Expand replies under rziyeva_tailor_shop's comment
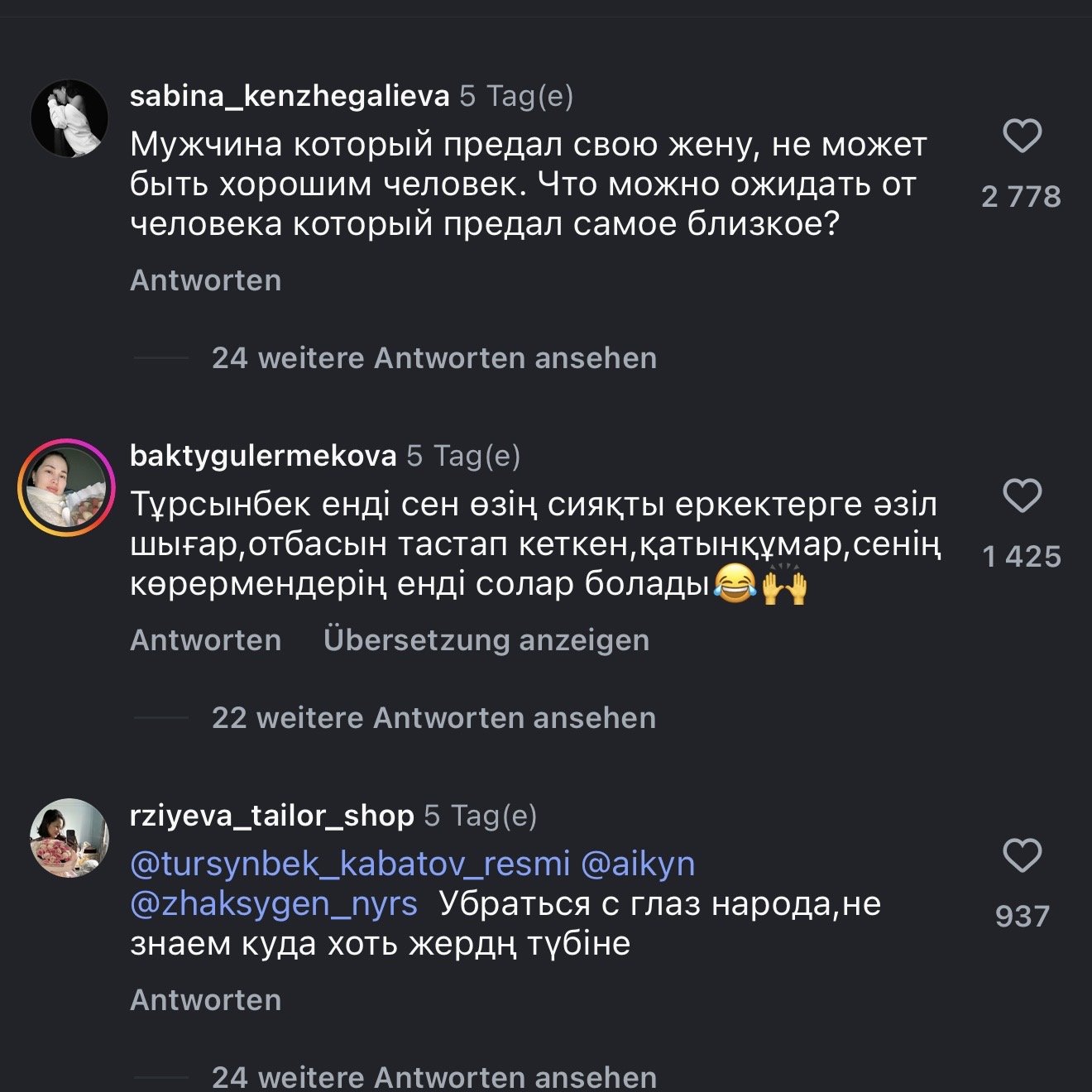This screenshot has height=1092, width=1092. (x=433, y=1077)
